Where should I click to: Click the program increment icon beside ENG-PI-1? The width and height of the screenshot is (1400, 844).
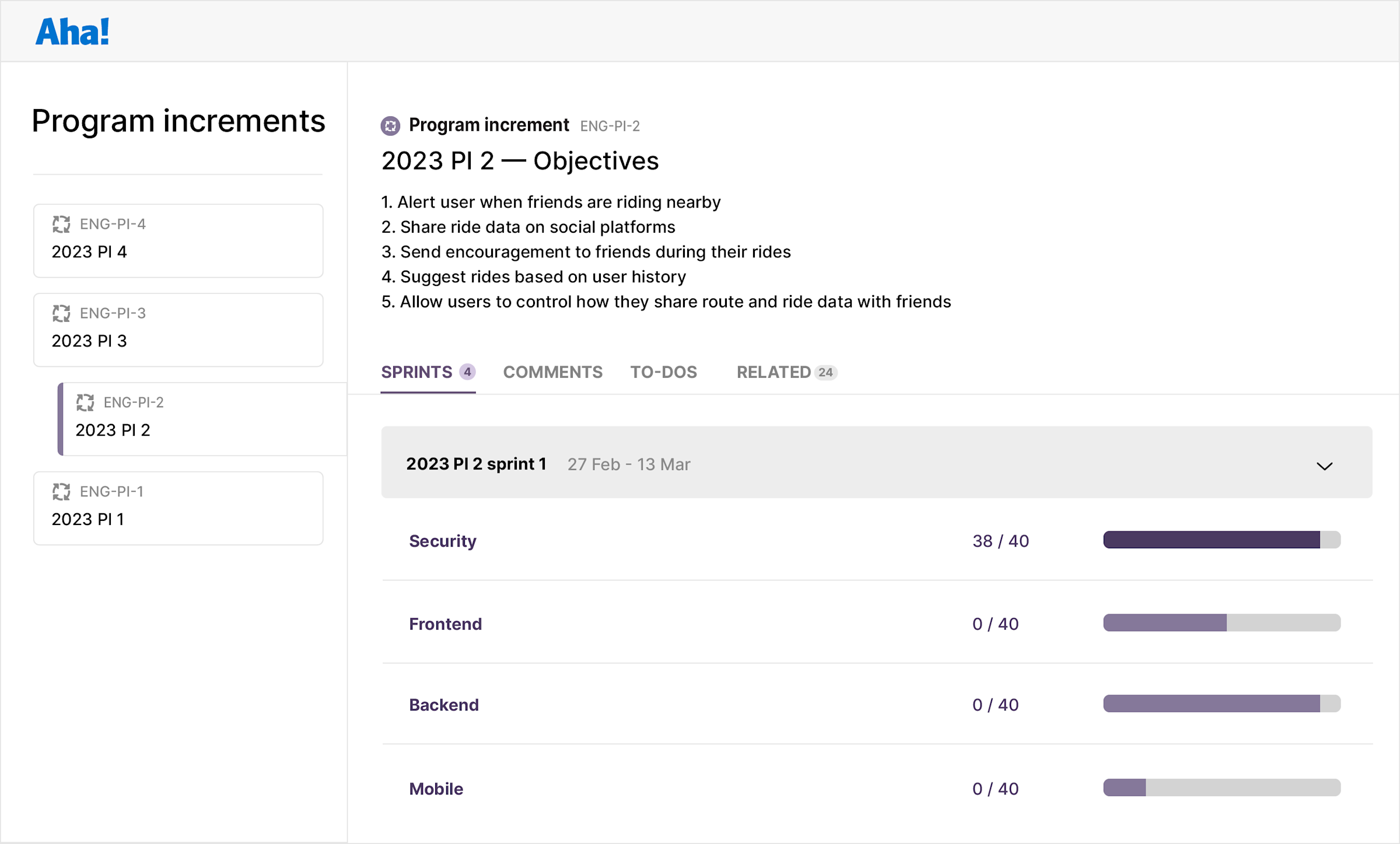[61, 492]
